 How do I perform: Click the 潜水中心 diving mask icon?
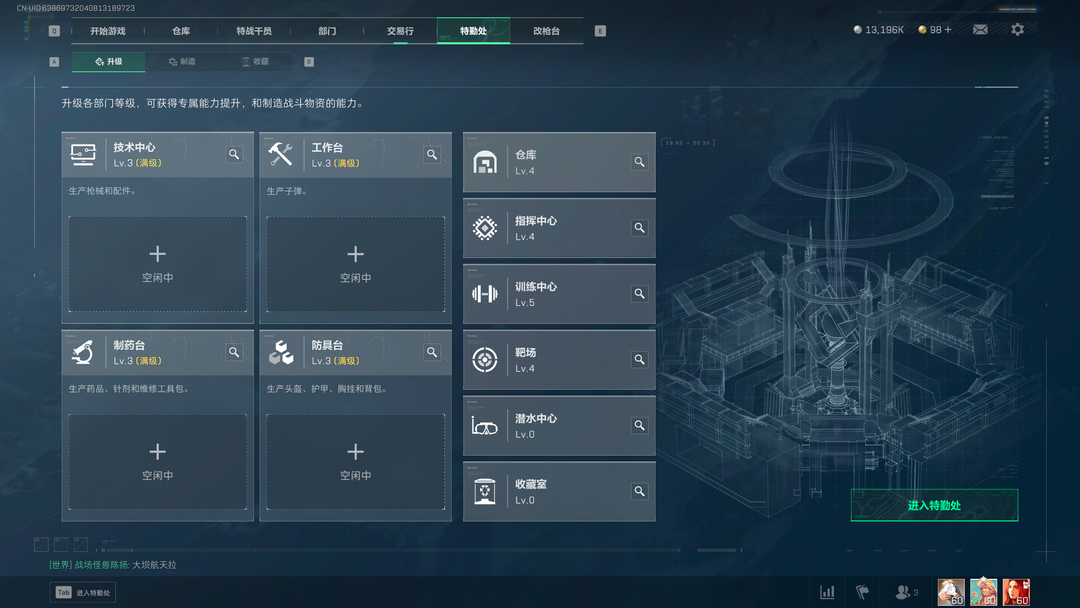point(485,426)
